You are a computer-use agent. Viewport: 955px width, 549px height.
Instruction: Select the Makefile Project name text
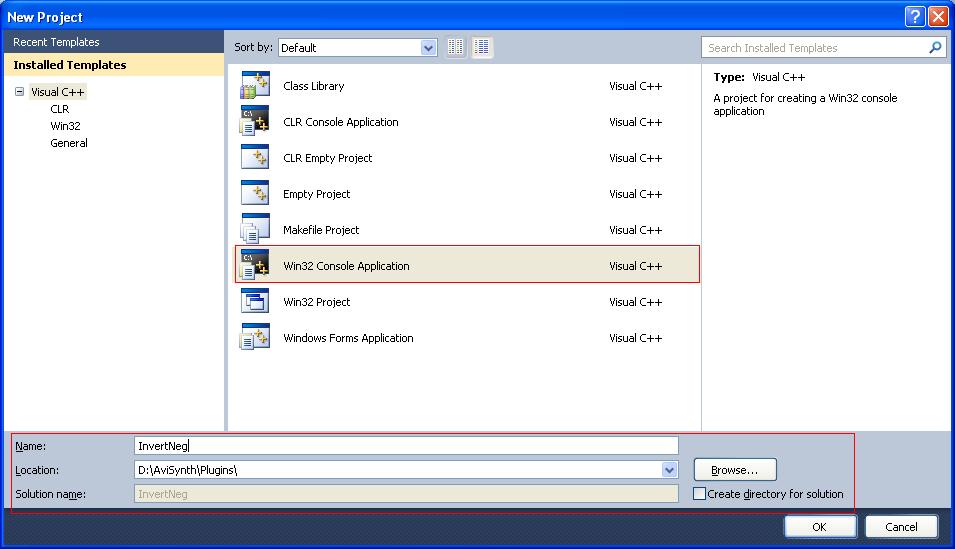(x=321, y=230)
